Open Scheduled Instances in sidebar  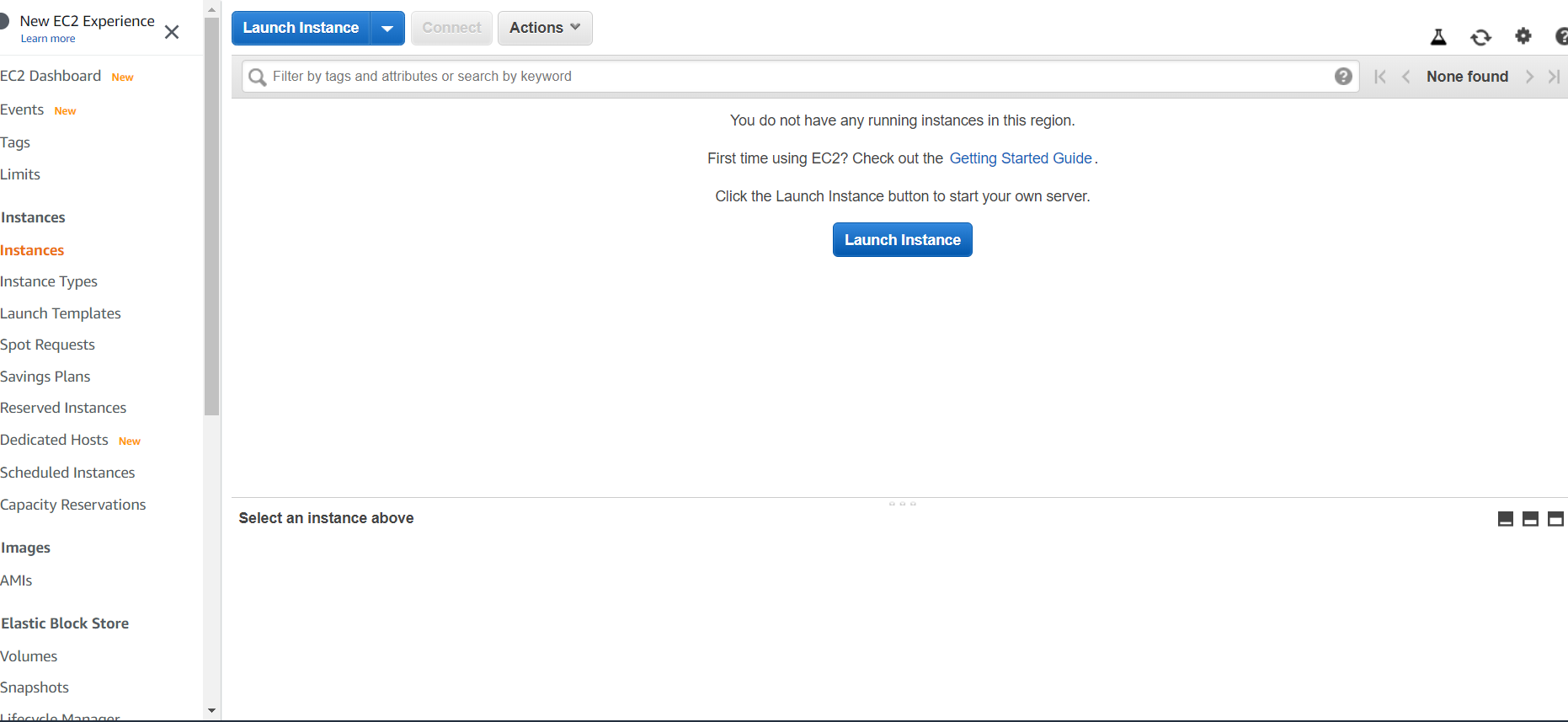[x=67, y=473]
